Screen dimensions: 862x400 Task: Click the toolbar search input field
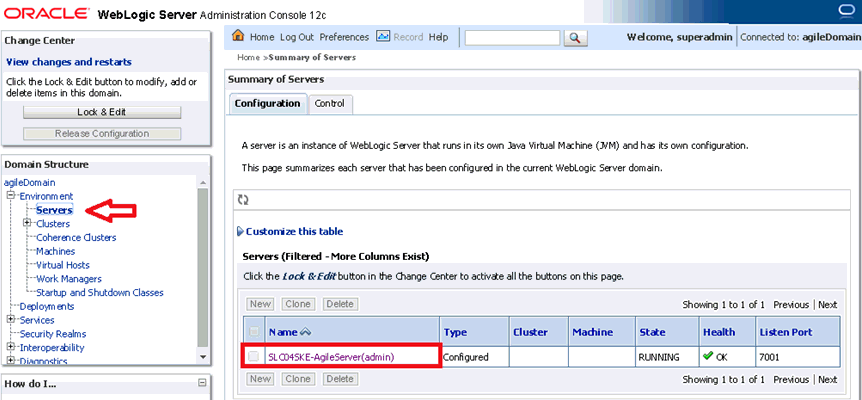point(512,37)
